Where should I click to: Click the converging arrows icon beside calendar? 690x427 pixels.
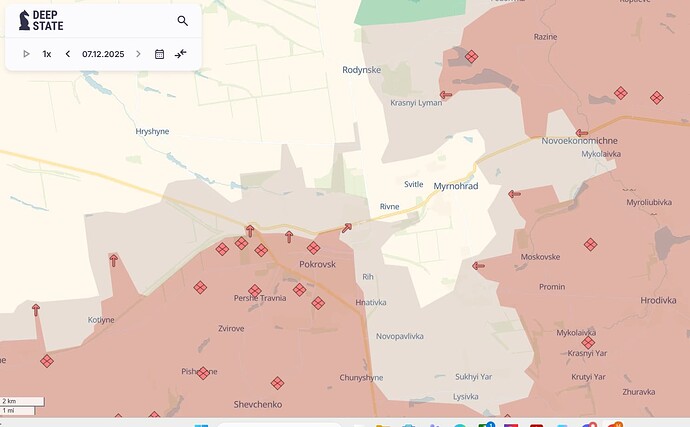click(180, 54)
